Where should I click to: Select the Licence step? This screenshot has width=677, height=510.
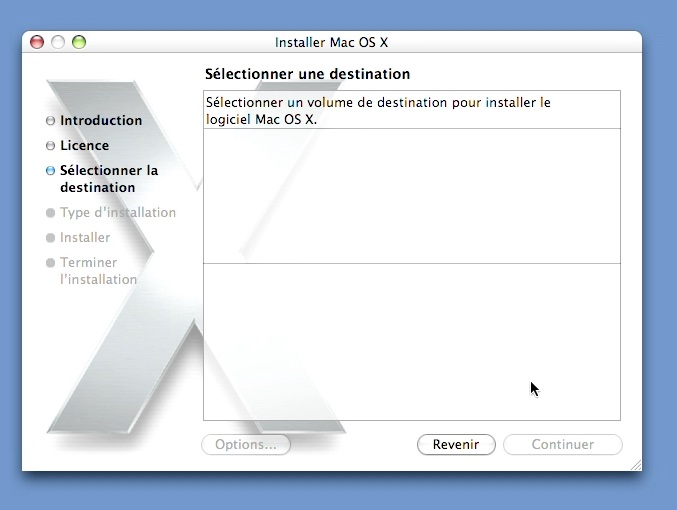(x=85, y=146)
